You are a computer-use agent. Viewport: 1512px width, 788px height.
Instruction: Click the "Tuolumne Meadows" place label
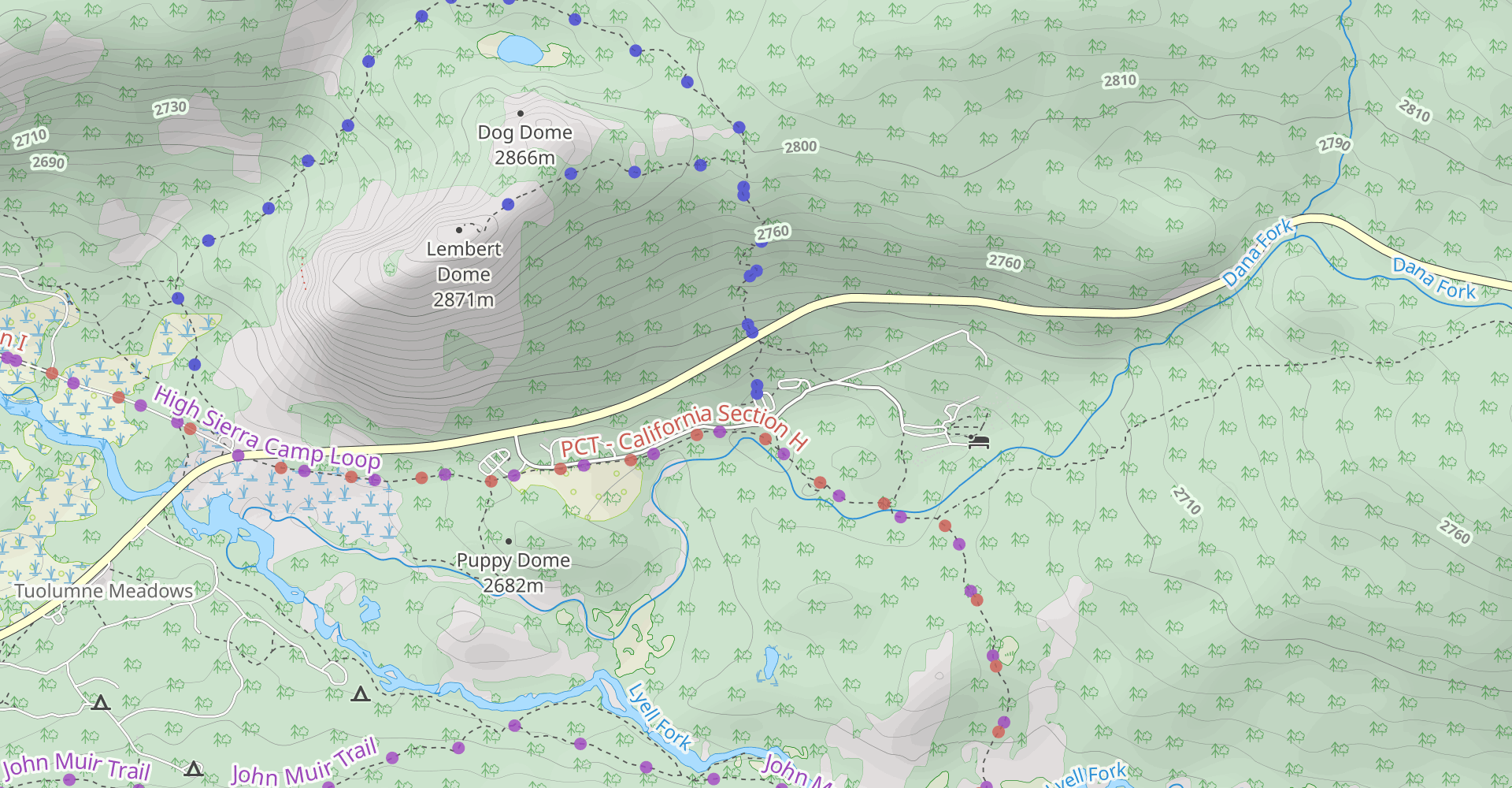[x=103, y=591]
